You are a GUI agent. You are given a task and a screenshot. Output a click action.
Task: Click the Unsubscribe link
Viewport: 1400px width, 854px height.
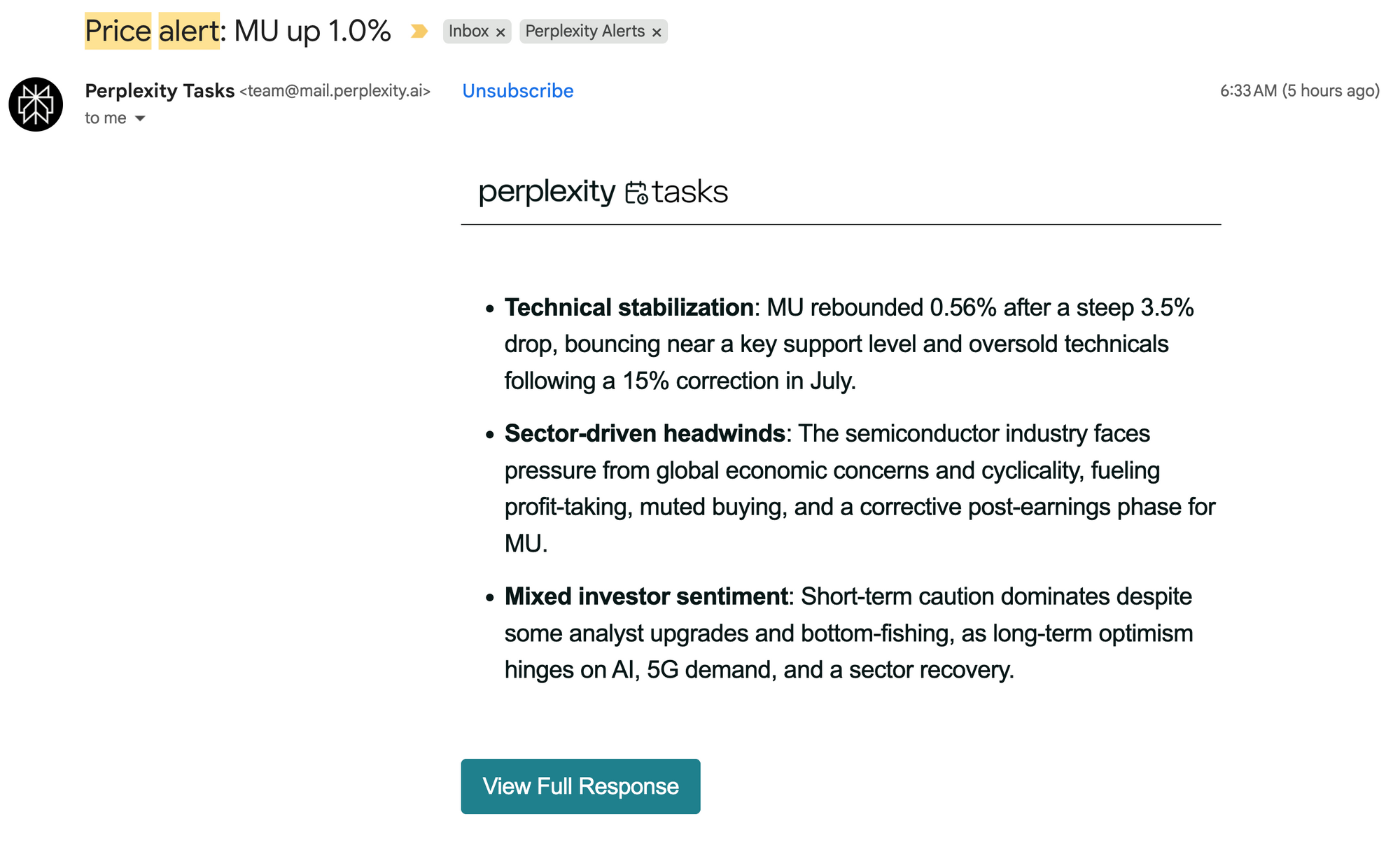[x=518, y=91]
